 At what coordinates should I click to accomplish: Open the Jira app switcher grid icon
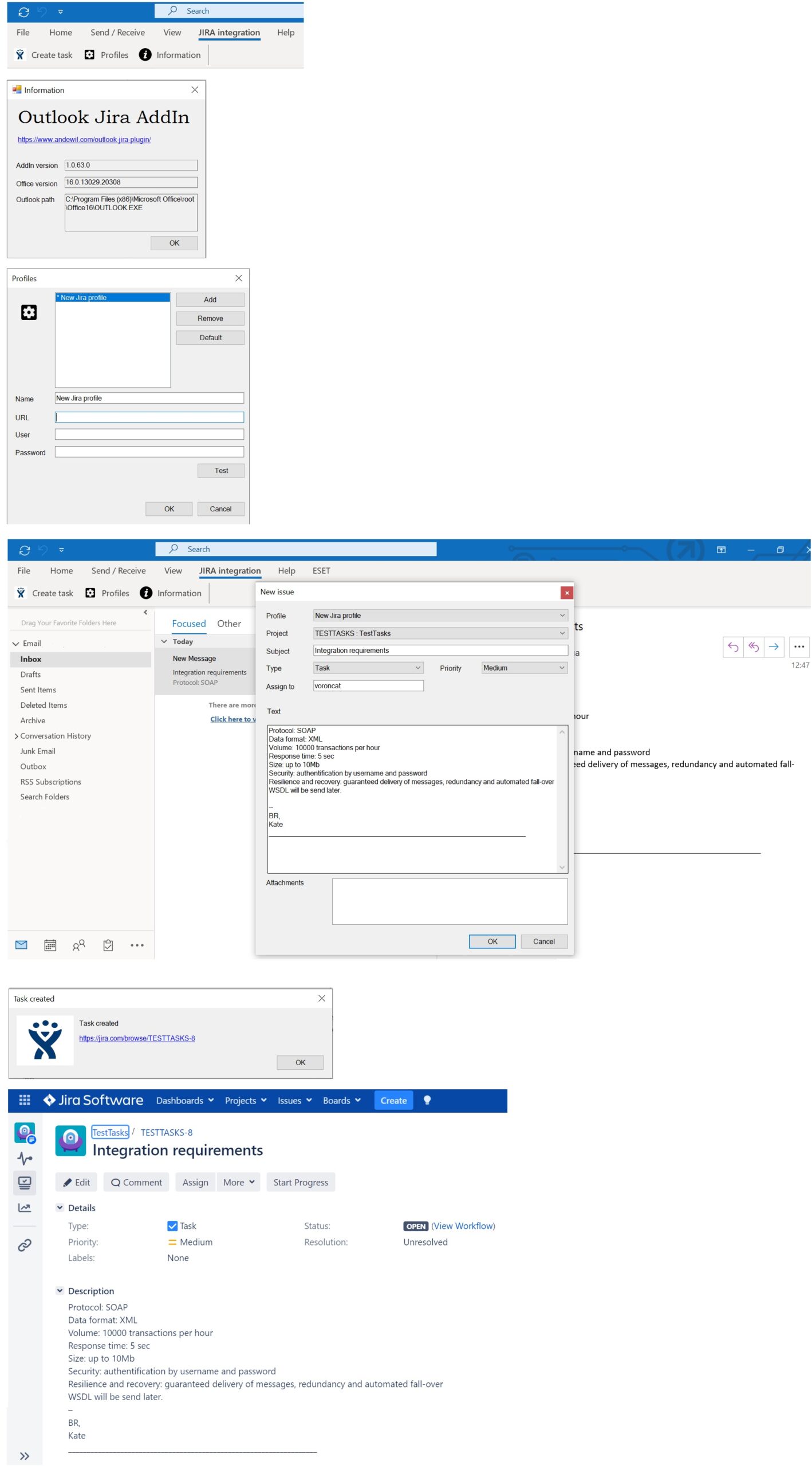(x=25, y=1099)
